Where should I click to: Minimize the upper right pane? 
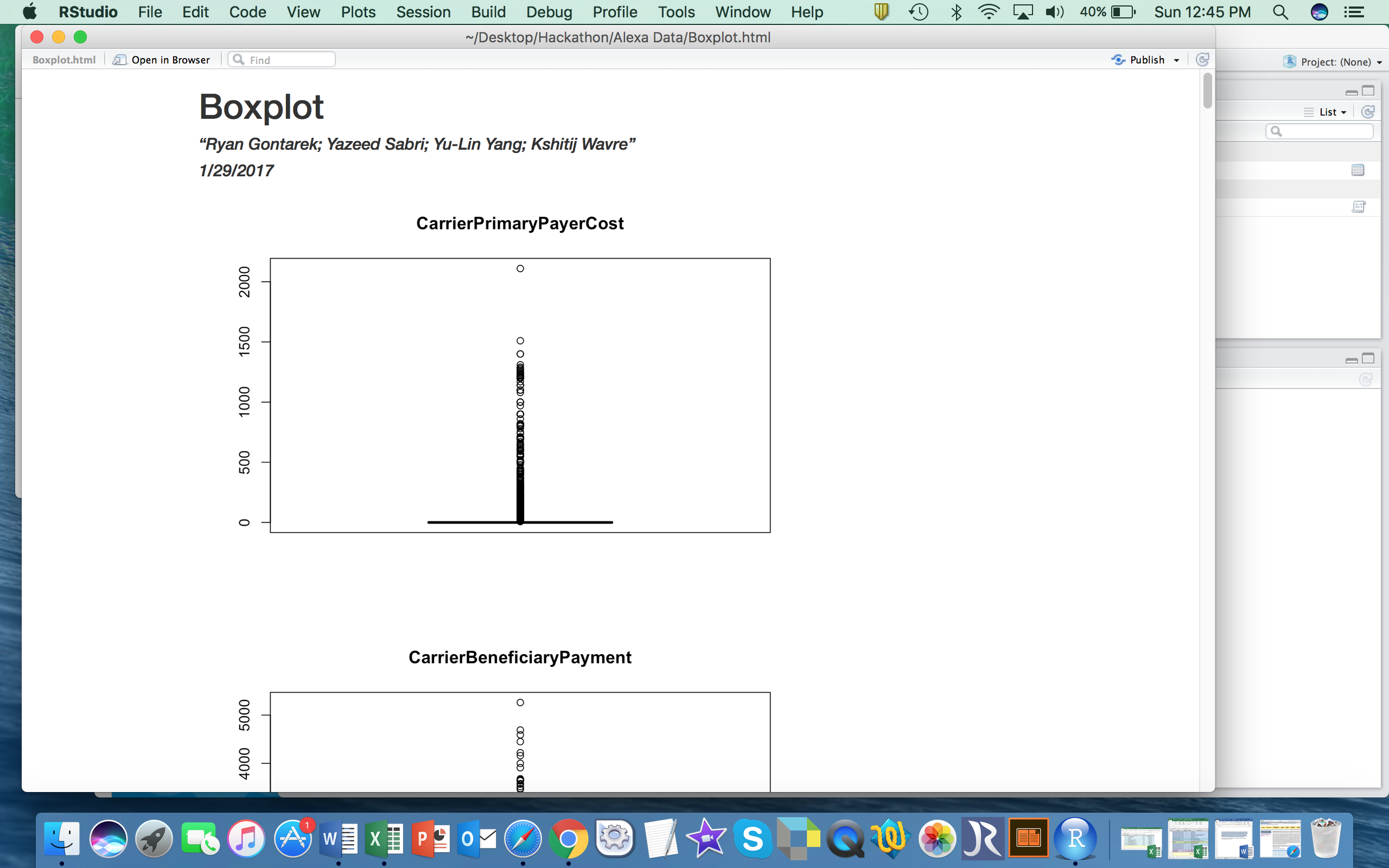point(1351,92)
